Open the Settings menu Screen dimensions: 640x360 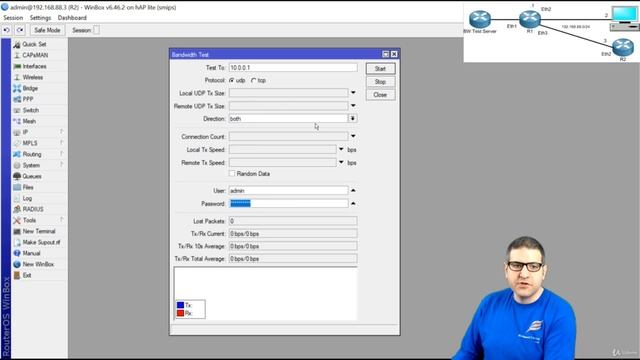click(40, 18)
